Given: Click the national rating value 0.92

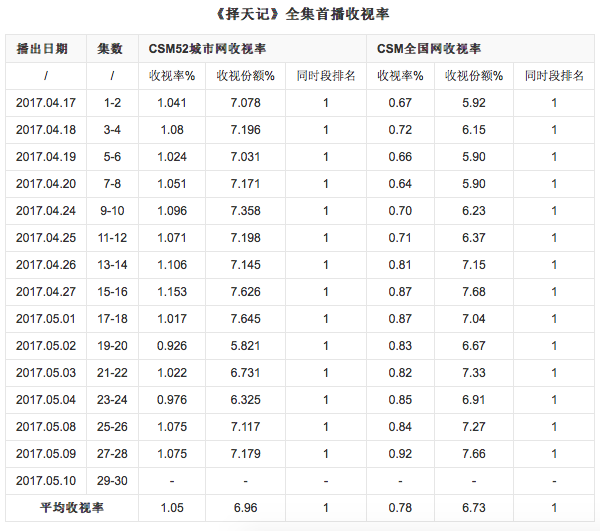Looking at the screenshot, I should pos(401,454).
